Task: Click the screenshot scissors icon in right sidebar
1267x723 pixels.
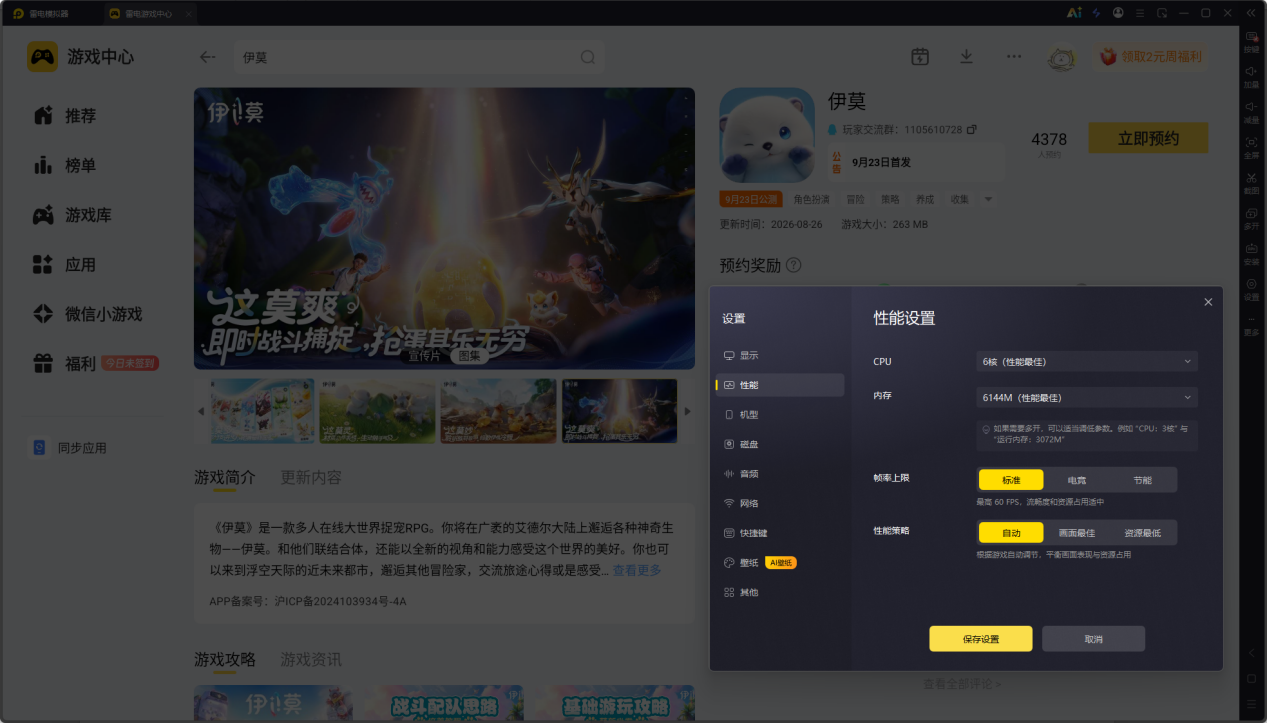Action: pos(1251,178)
